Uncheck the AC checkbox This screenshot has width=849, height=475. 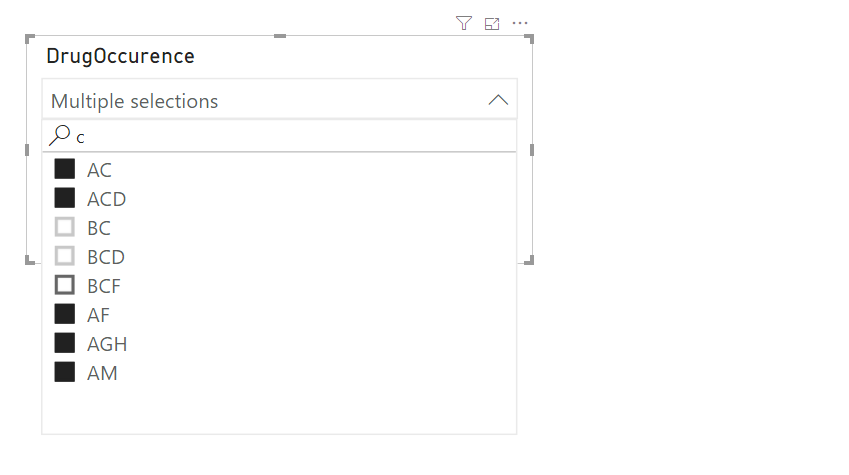(x=65, y=169)
